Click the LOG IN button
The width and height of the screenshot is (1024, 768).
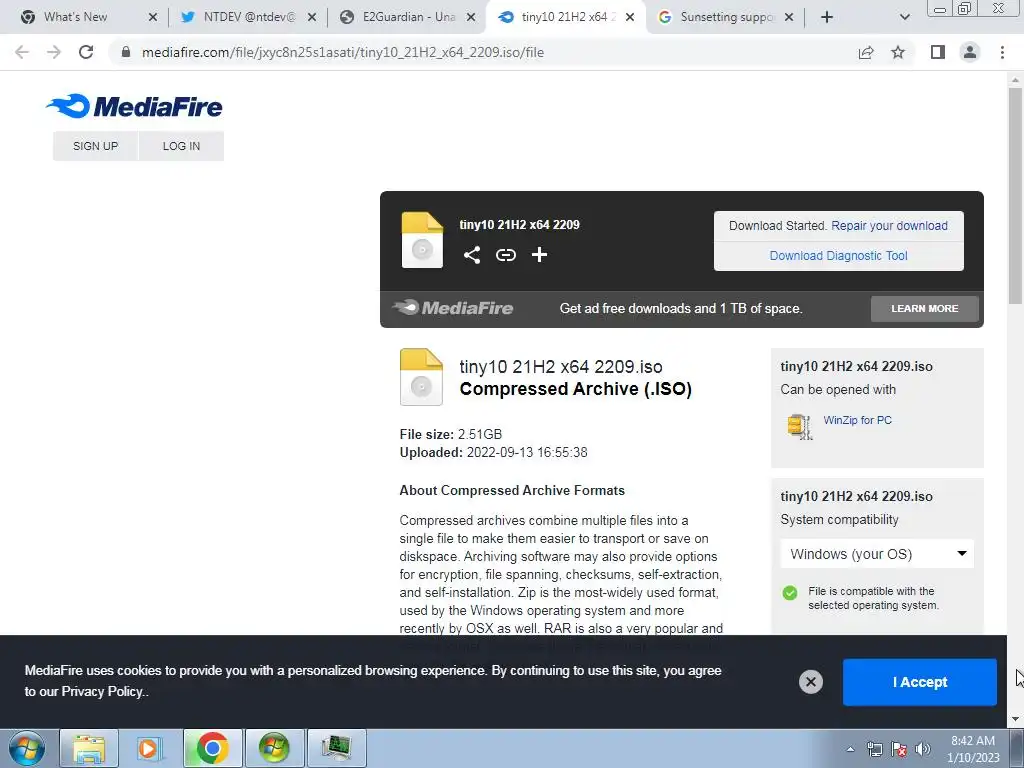coord(182,146)
